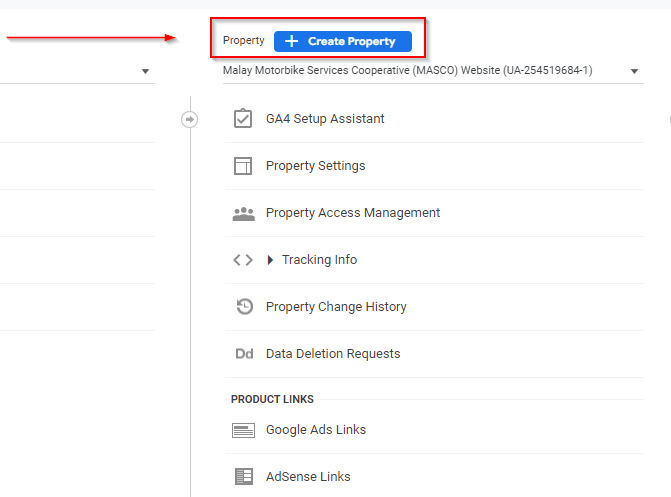
Task: Open GA4 Setup Assistant
Action: [325, 119]
